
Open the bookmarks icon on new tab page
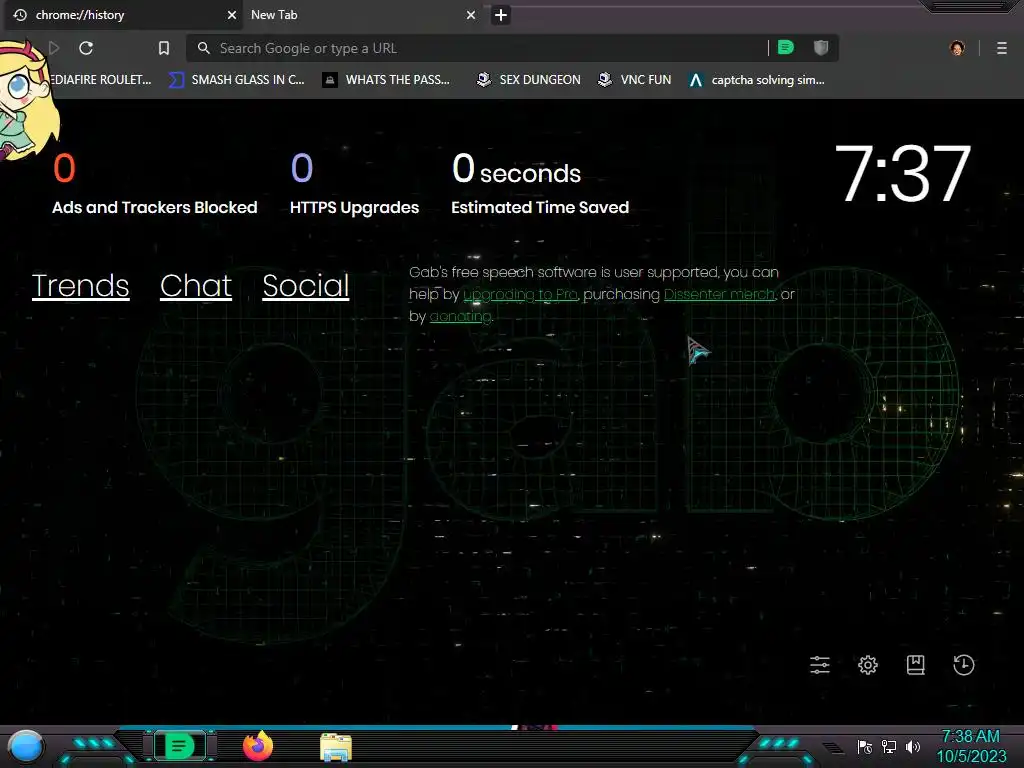916,665
